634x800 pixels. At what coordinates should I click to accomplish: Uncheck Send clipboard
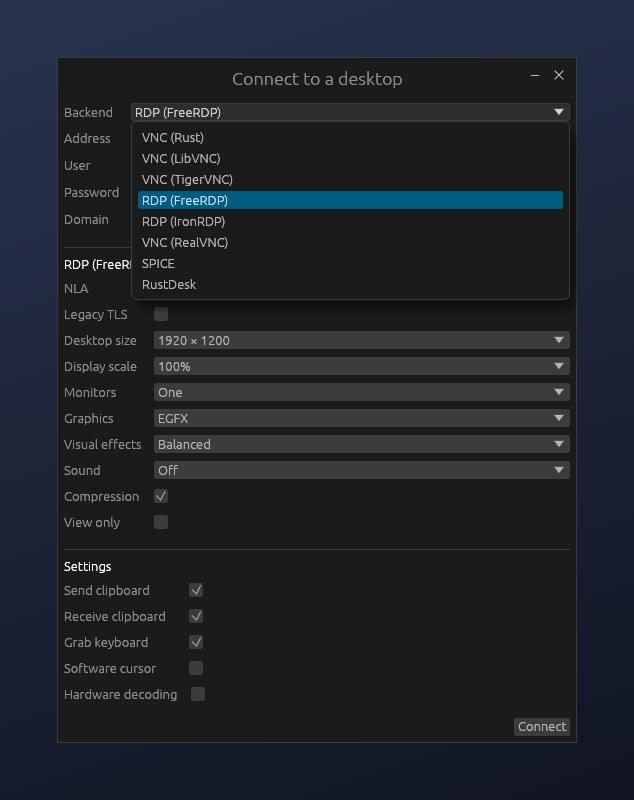pyautogui.click(x=196, y=590)
